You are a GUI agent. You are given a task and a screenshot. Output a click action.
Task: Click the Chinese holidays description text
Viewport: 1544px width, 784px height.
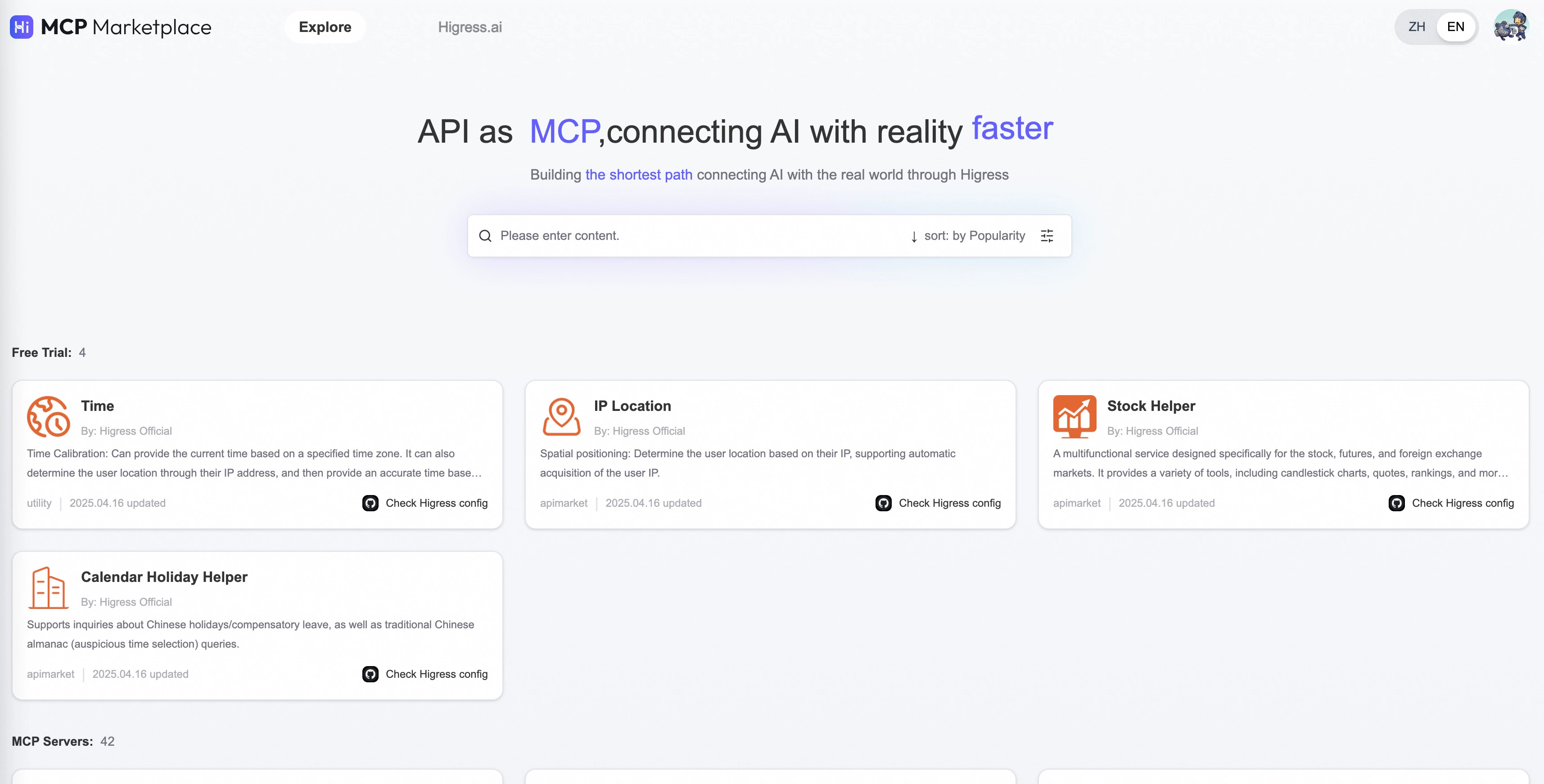coord(251,634)
